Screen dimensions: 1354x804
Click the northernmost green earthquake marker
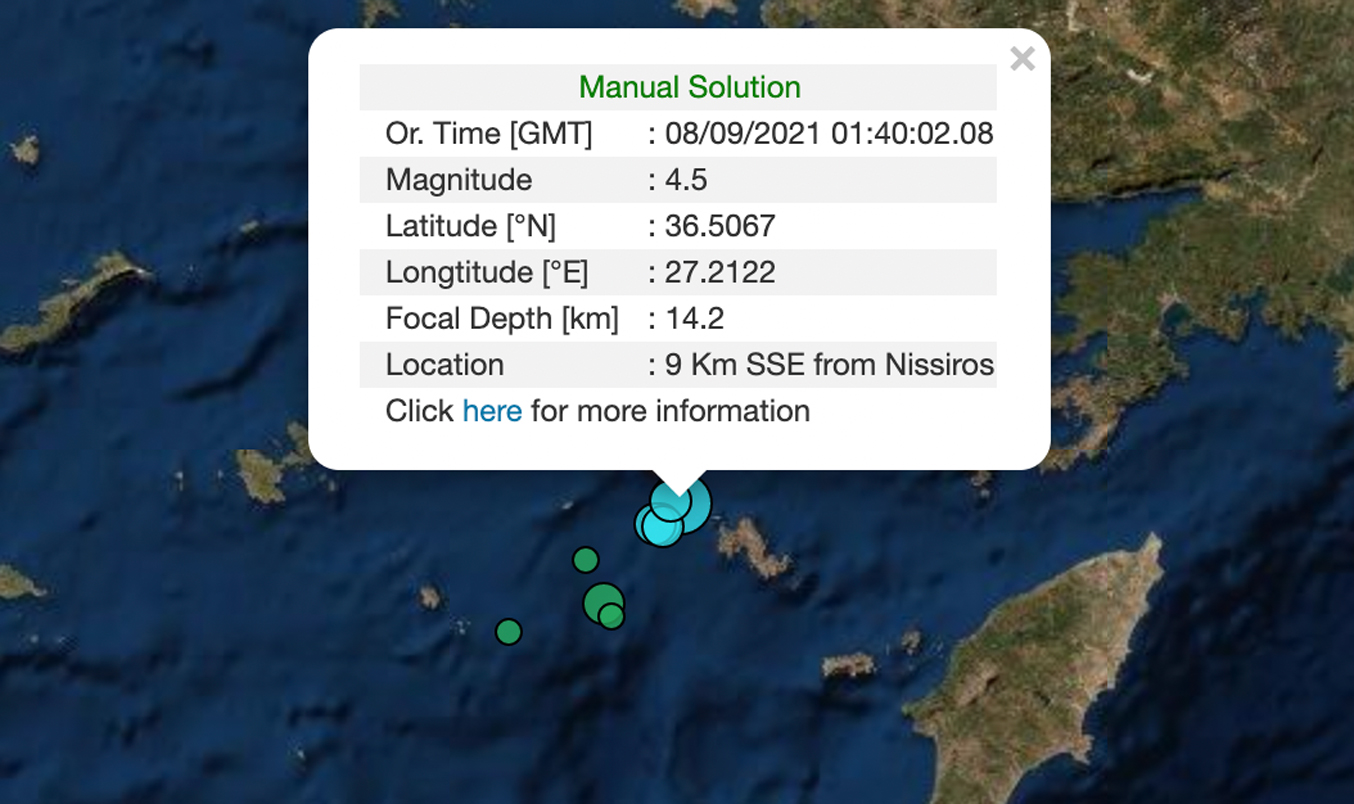(x=586, y=560)
